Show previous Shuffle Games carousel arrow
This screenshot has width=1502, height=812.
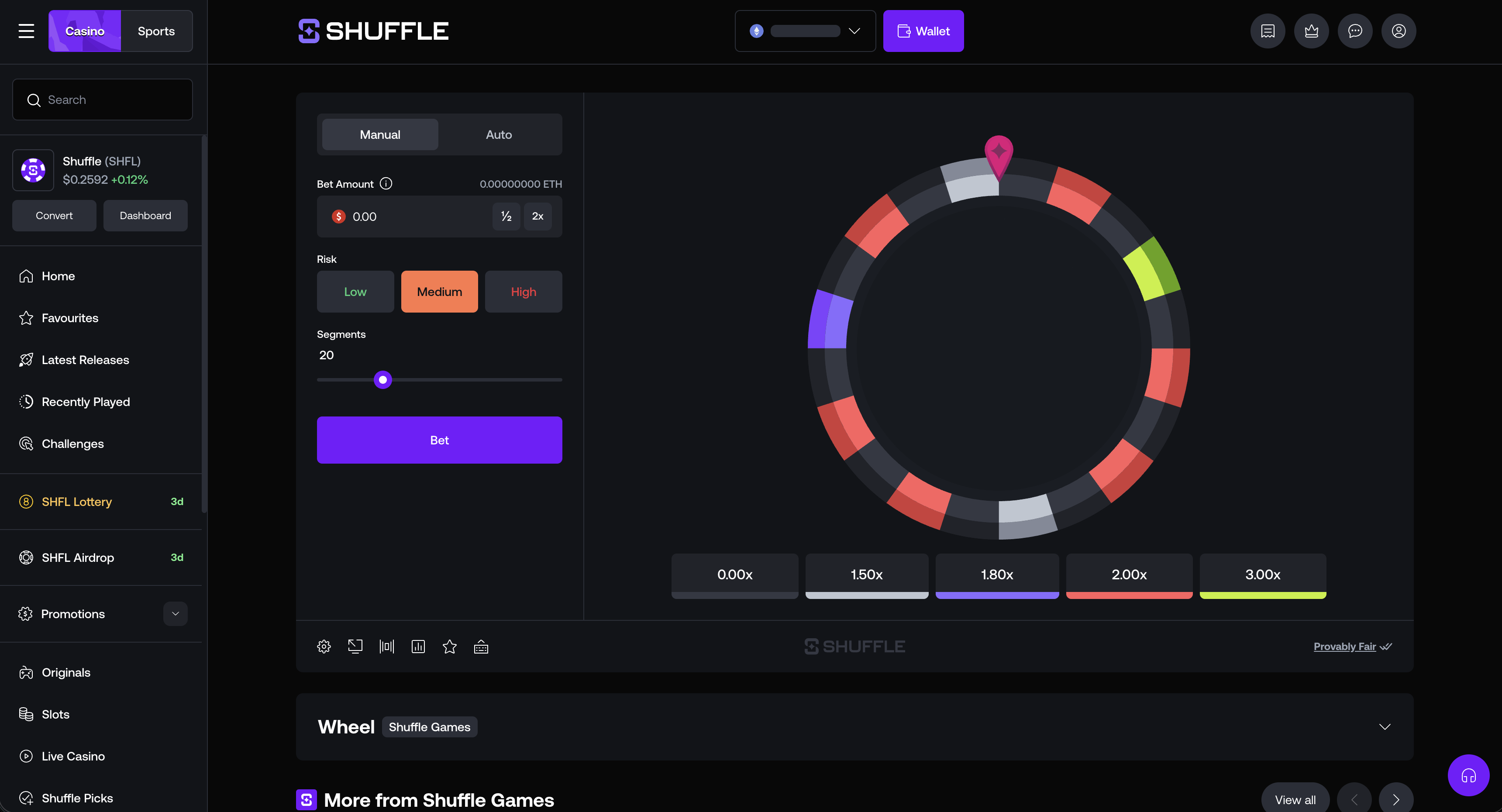(1354, 800)
